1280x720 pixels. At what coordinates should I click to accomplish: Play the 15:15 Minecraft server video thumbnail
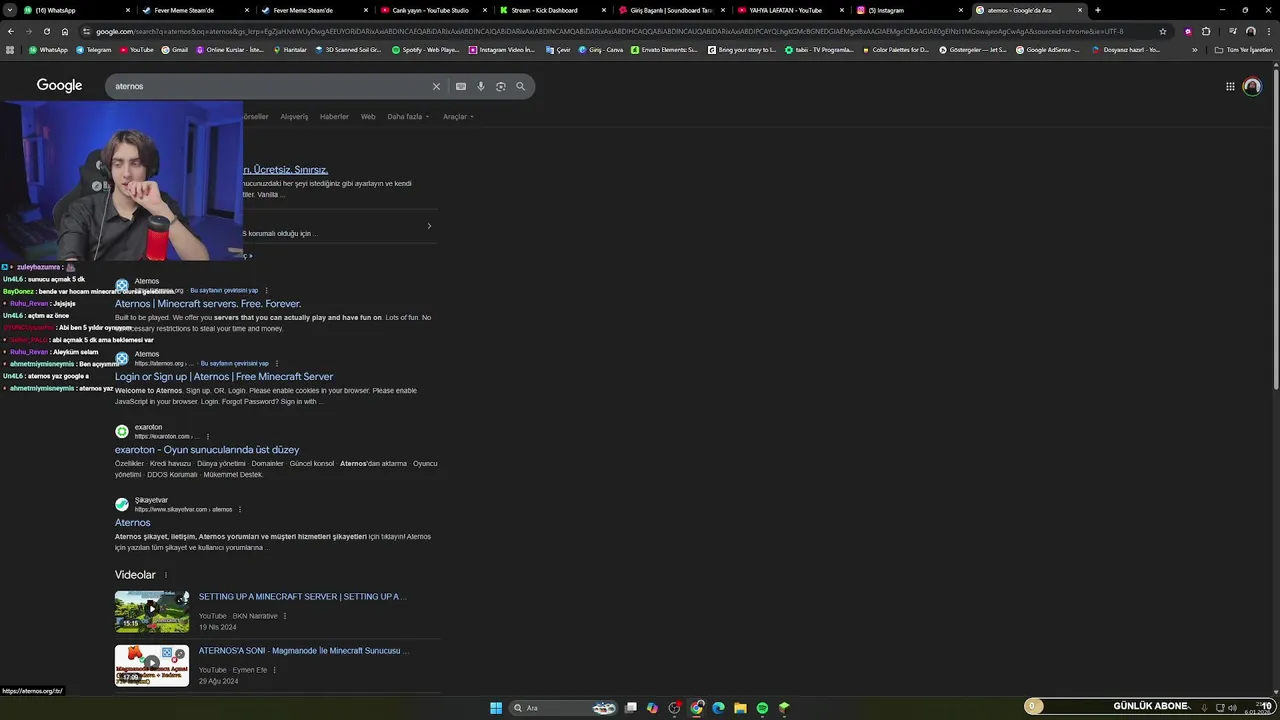(x=152, y=612)
